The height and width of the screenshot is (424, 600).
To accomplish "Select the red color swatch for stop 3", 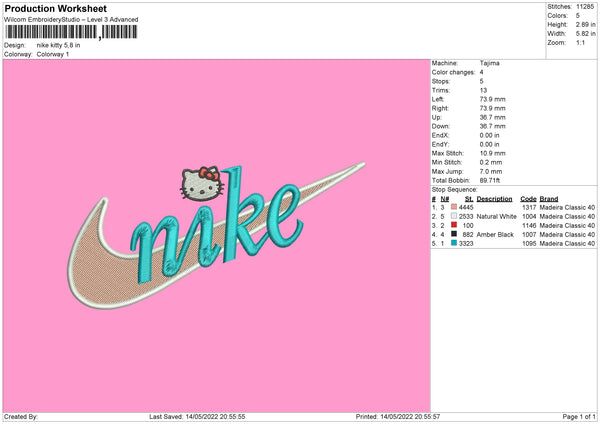I will [454, 225].
